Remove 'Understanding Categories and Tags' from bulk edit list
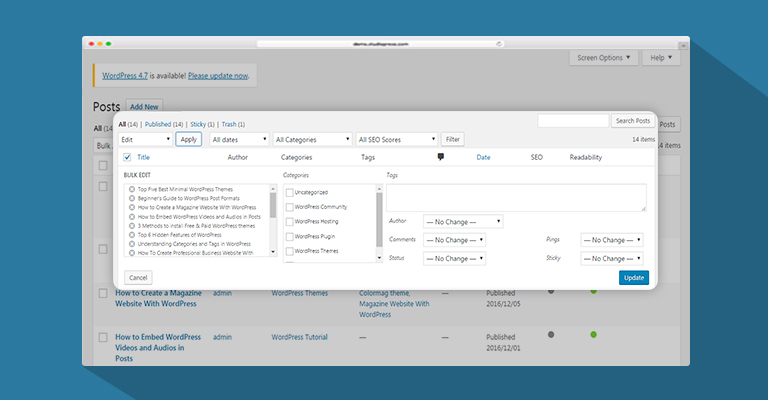 [132, 244]
